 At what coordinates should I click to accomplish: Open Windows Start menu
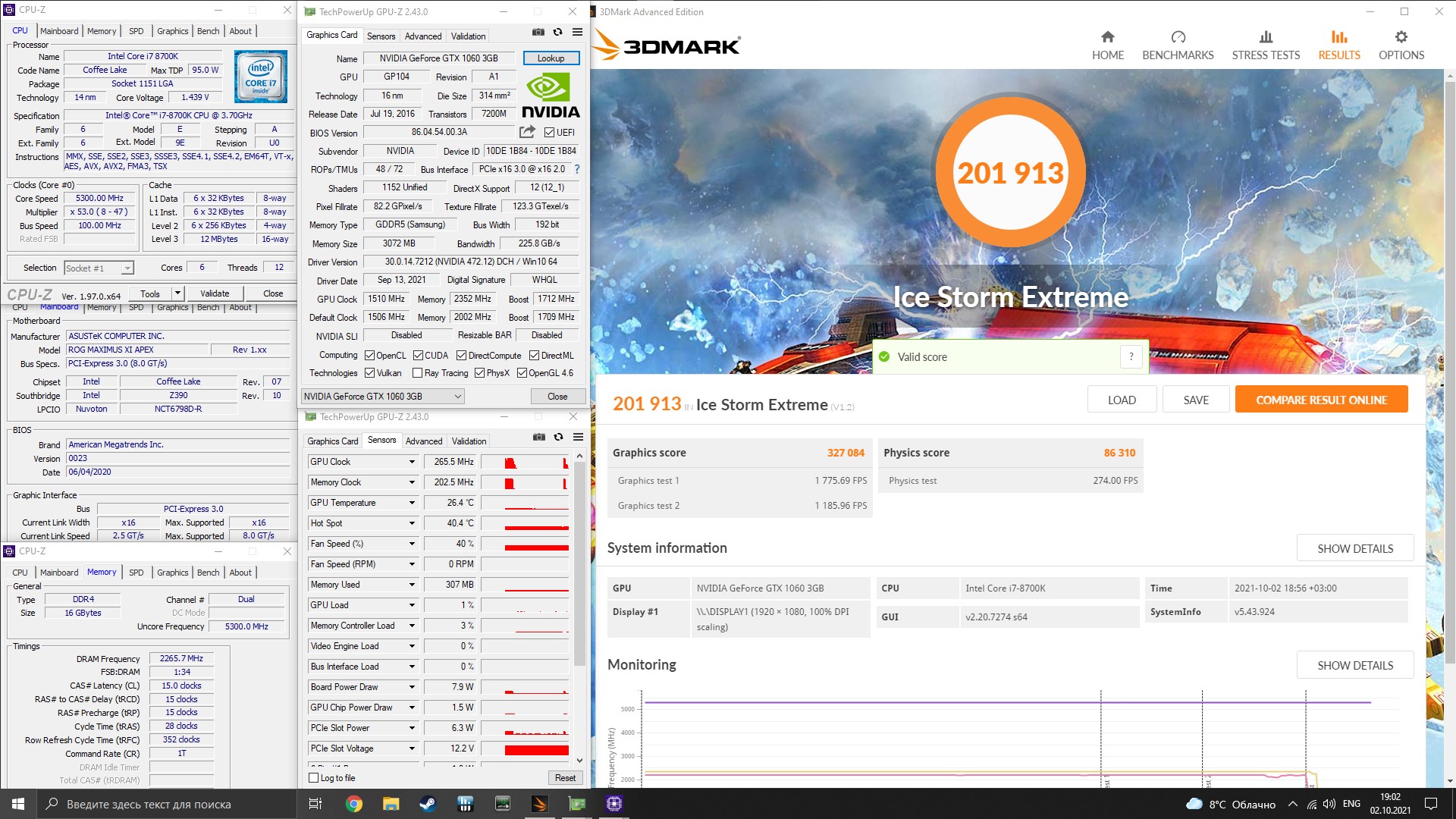click(x=18, y=804)
